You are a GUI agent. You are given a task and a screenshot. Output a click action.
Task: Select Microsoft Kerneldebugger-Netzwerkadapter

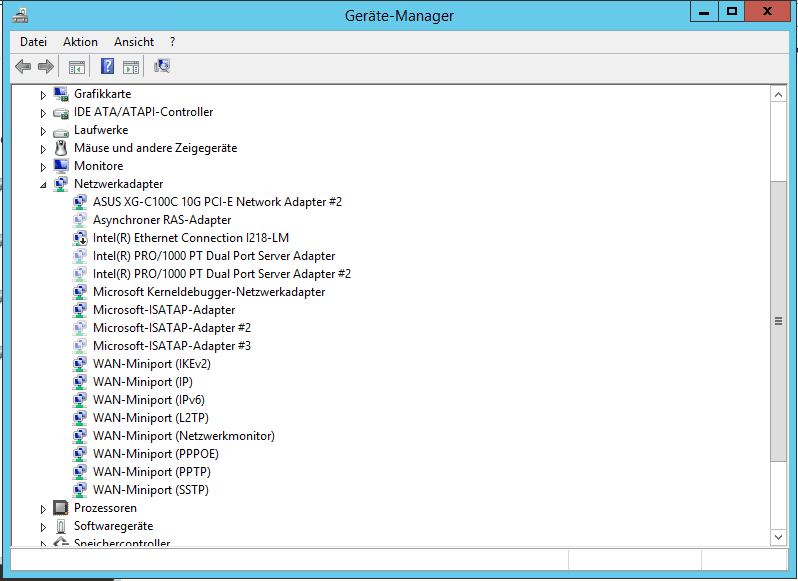pyautogui.click(x=209, y=292)
